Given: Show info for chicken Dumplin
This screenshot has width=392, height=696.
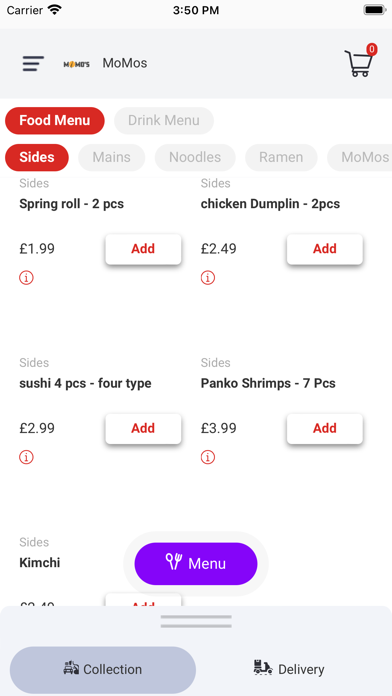Looking at the screenshot, I should (x=208, y=278).
